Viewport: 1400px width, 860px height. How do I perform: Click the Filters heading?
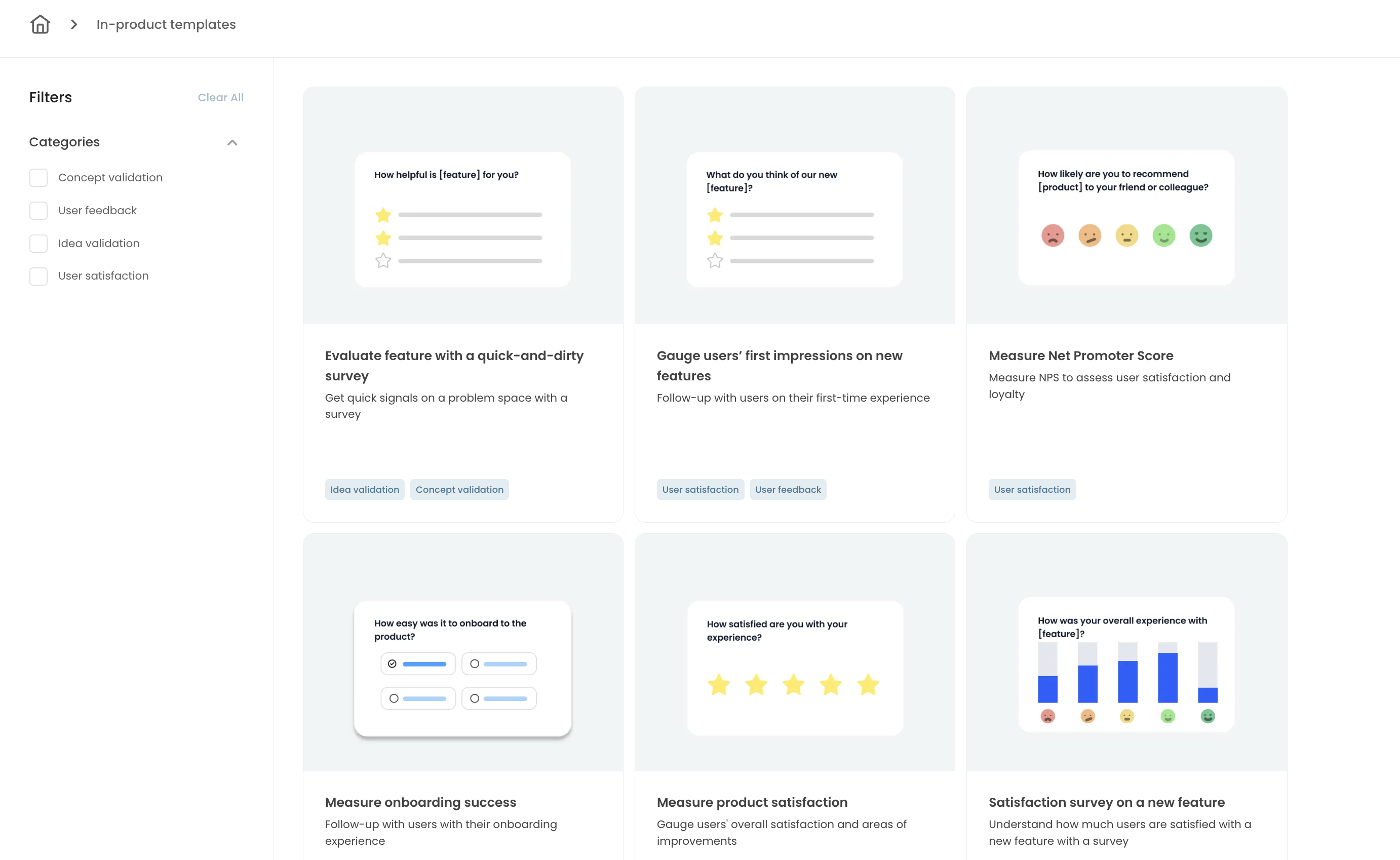click(x=51, y=97)
